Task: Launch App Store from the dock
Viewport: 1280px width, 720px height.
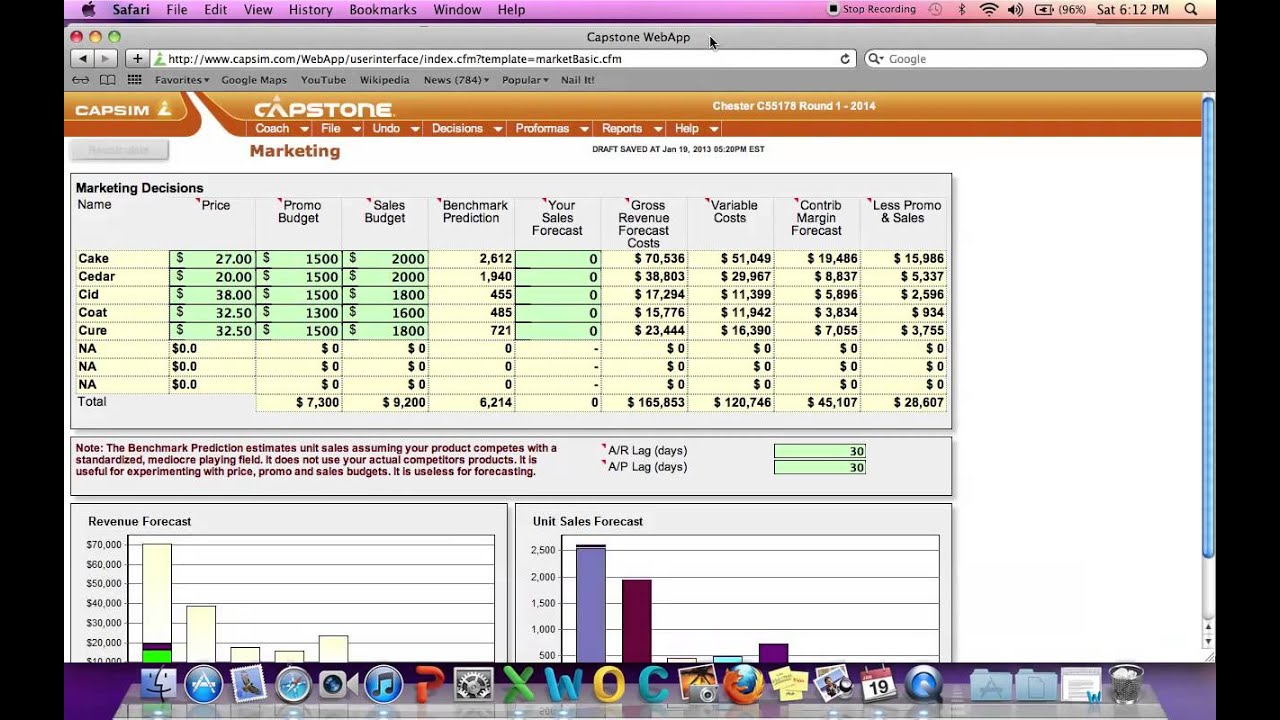Action: click(x=204, y=685)
